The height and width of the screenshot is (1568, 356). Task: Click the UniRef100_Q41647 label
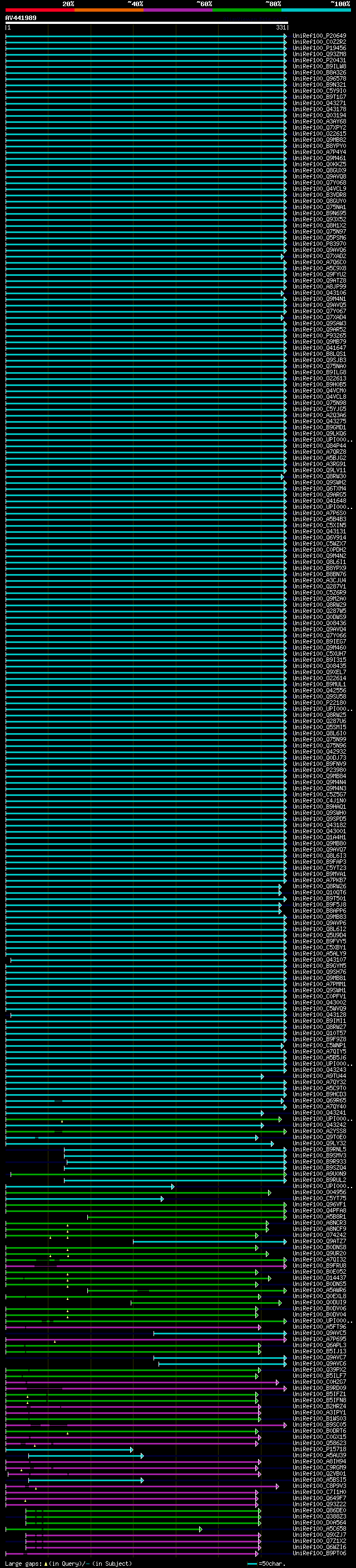click(319, 348)
